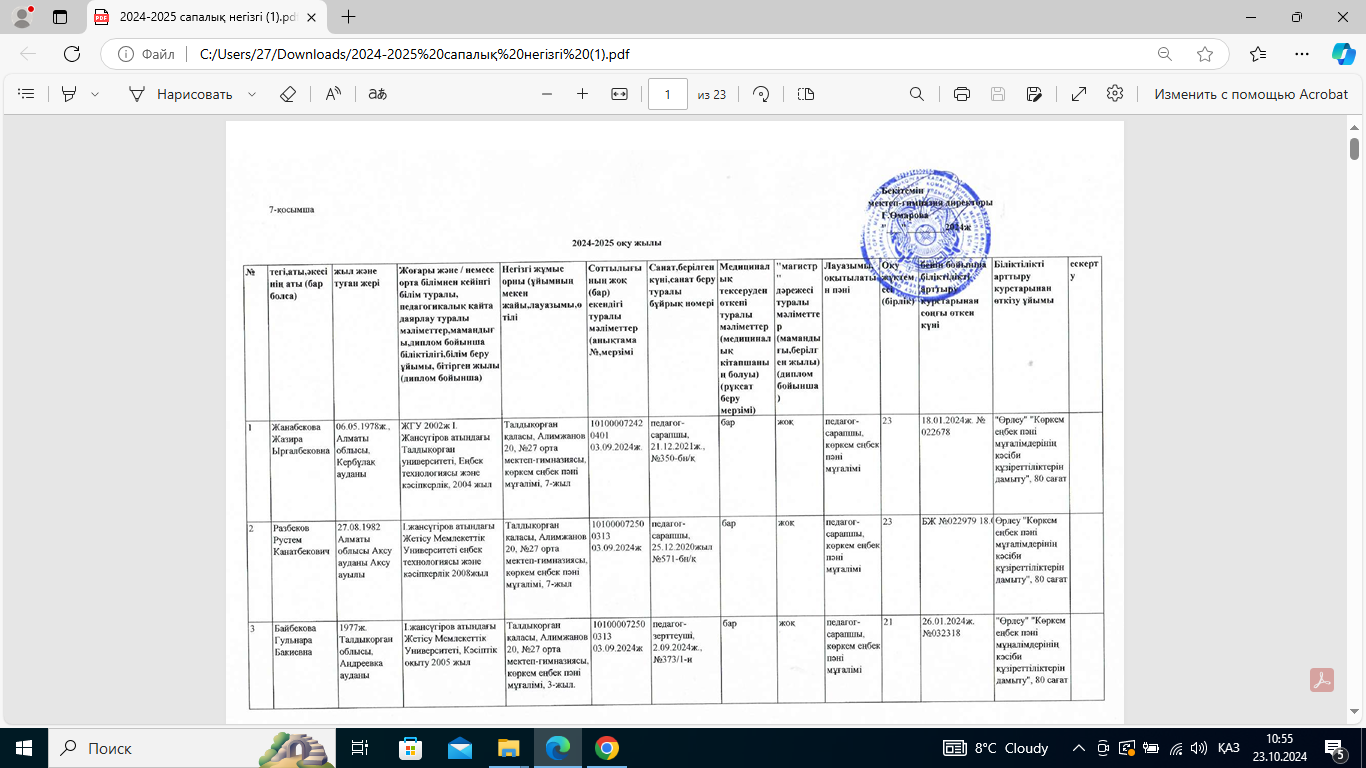This screenshot has height=768, width=1366.
Task: Refresh the browser page
Action: [72, 54]
